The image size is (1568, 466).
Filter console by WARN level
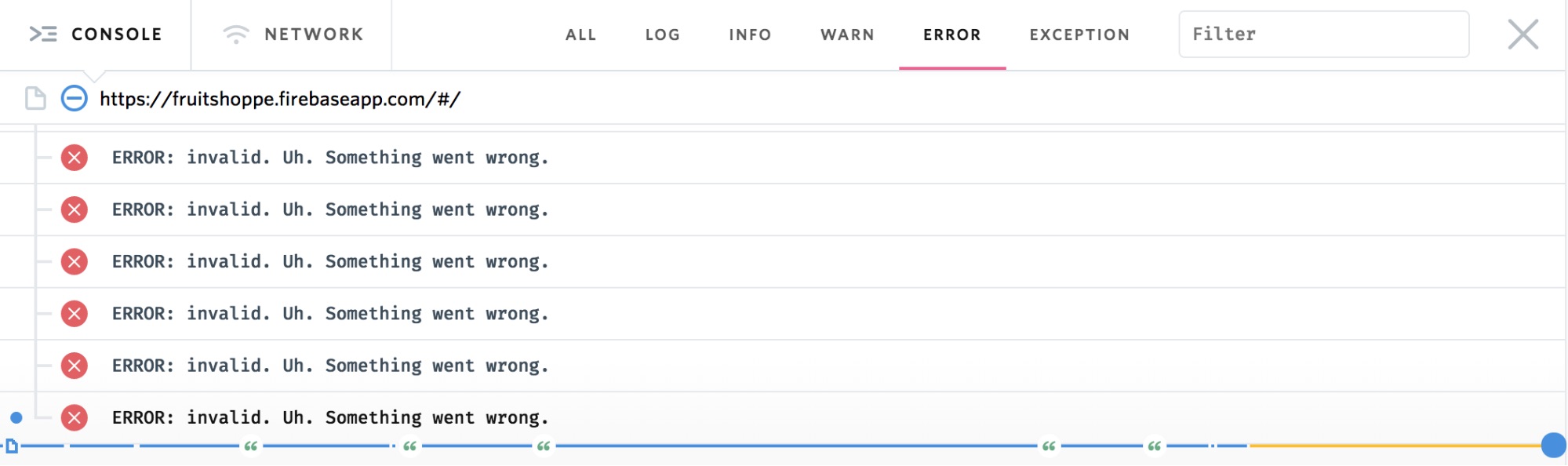pos(847,35)
